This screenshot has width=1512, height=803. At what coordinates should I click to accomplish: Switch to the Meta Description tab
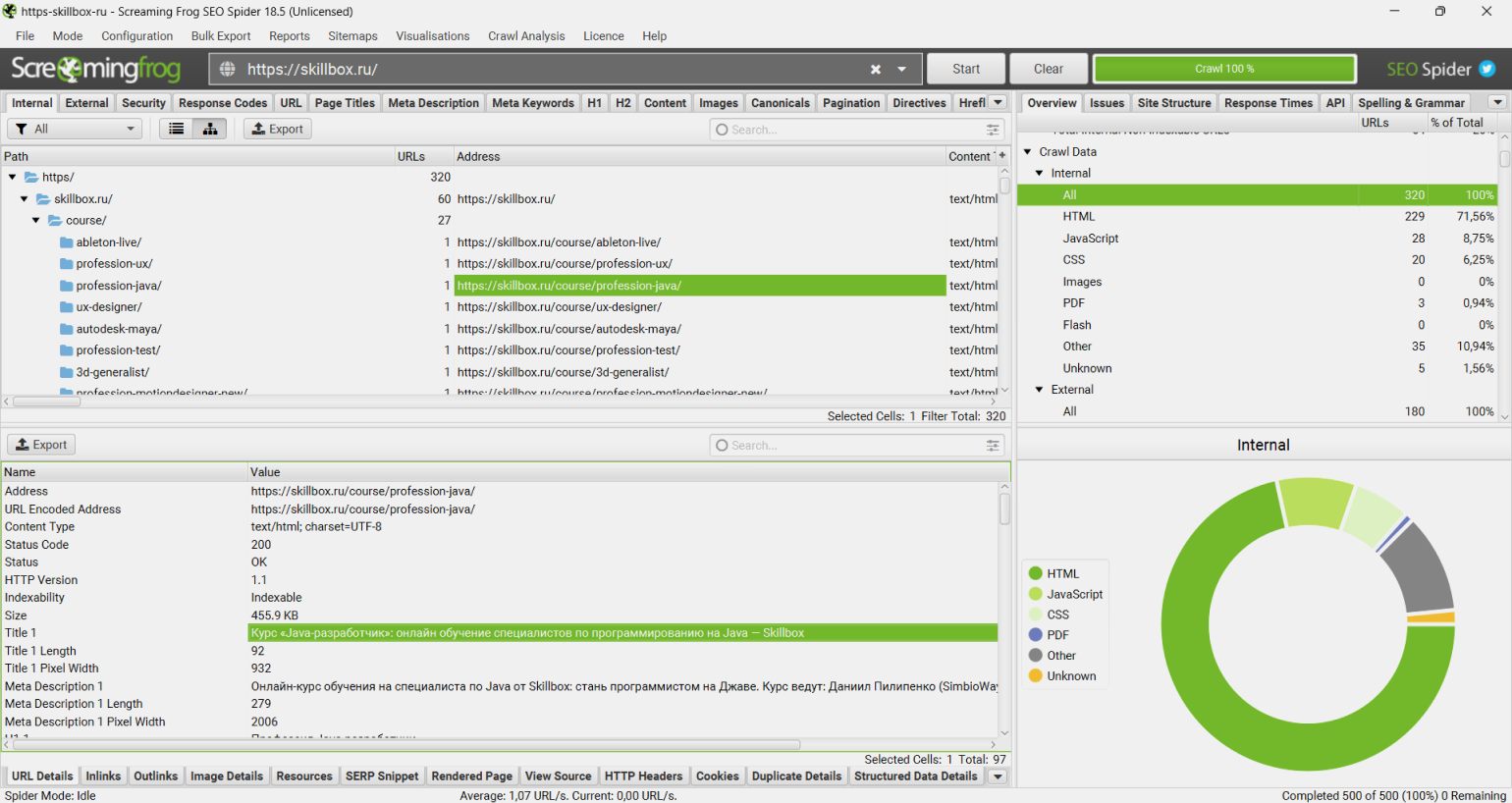433,103
